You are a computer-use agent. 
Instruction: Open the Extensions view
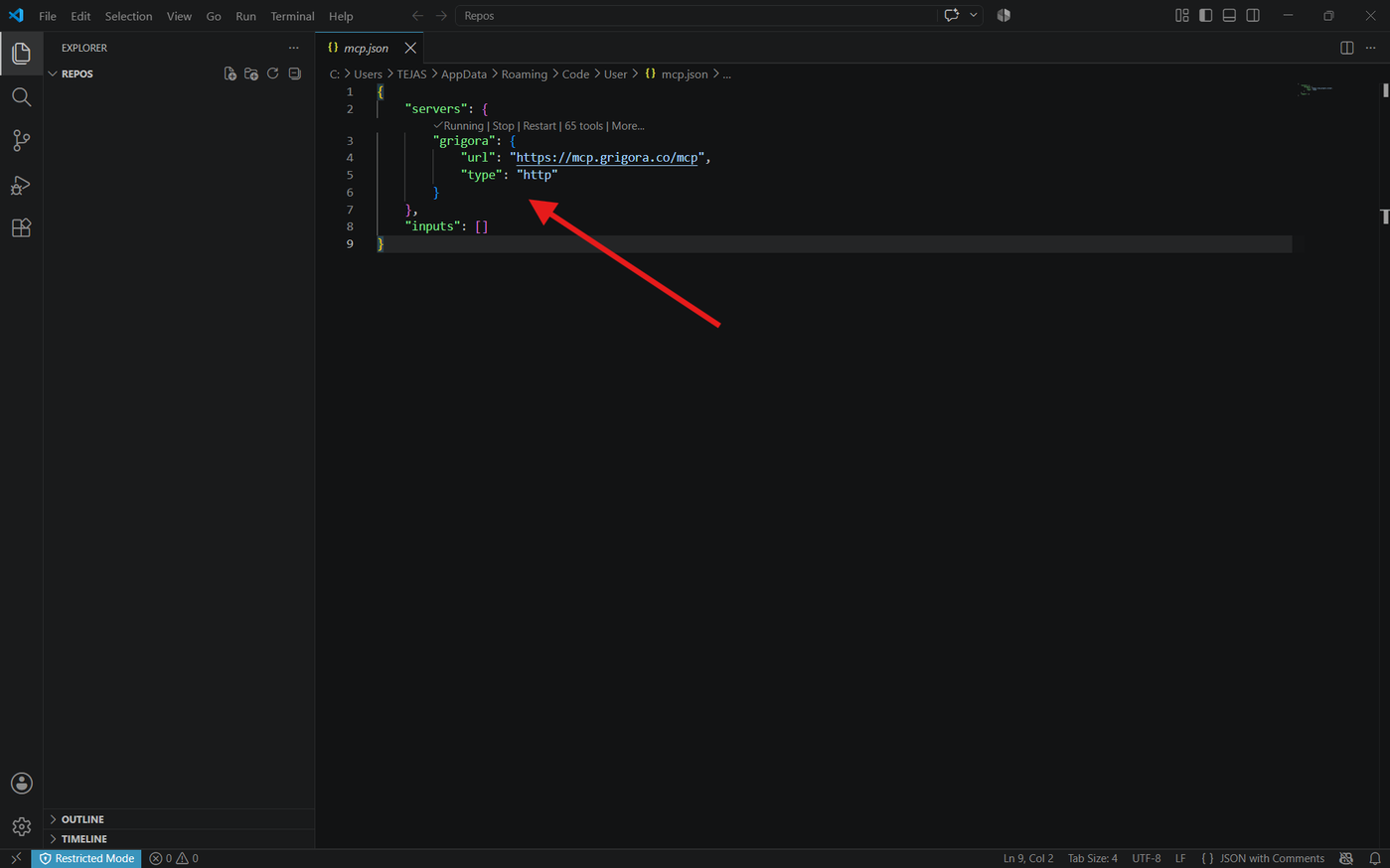click(21, 228)
